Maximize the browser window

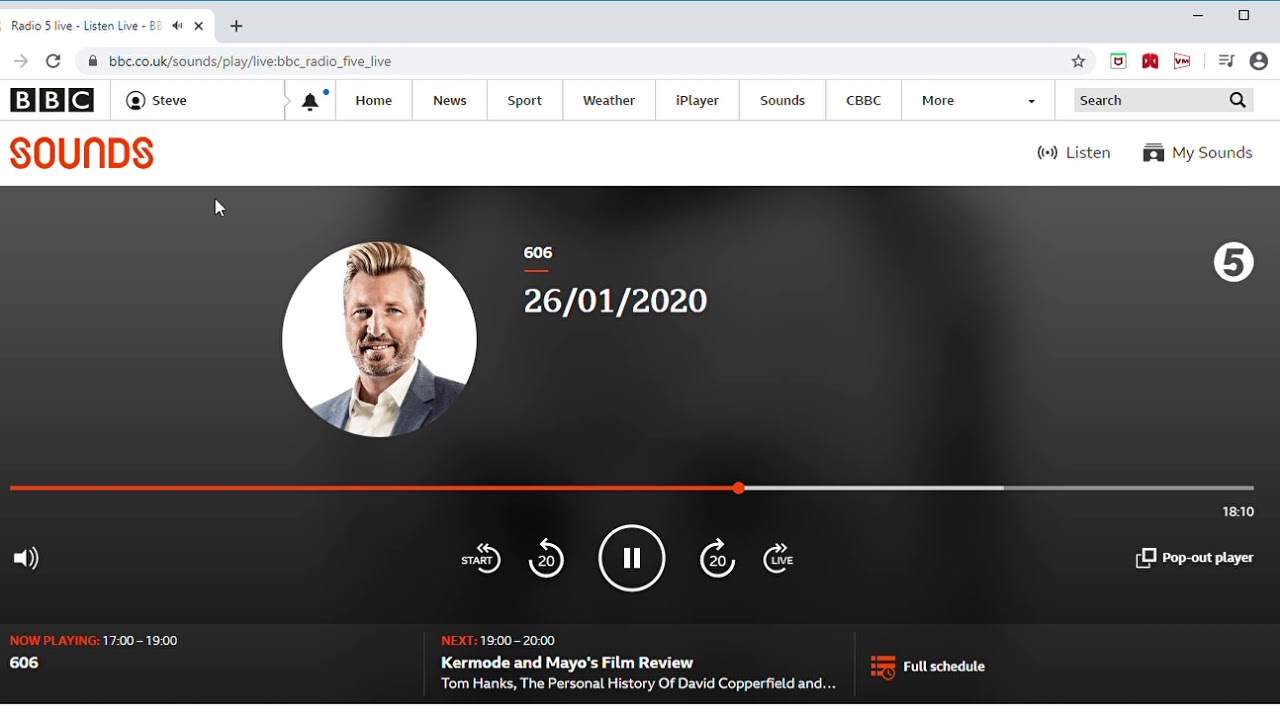[x=1244, y=16]
